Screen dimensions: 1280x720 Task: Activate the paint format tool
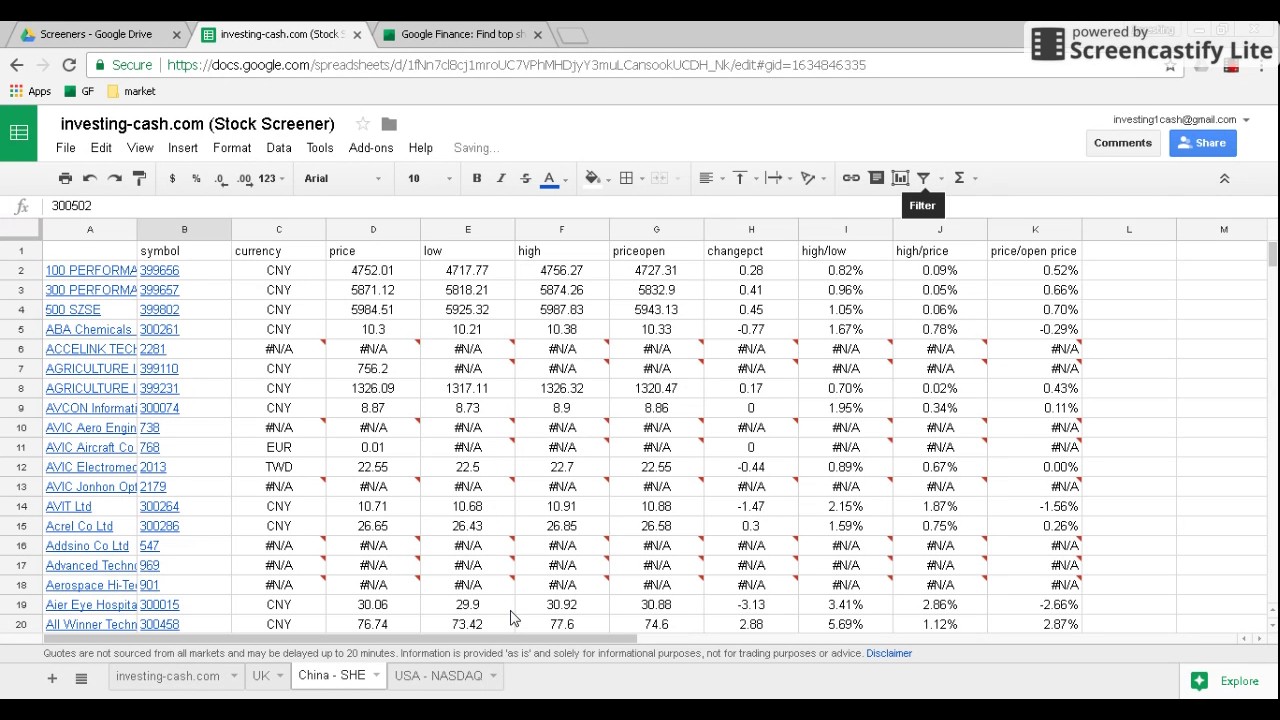(140, 178)
